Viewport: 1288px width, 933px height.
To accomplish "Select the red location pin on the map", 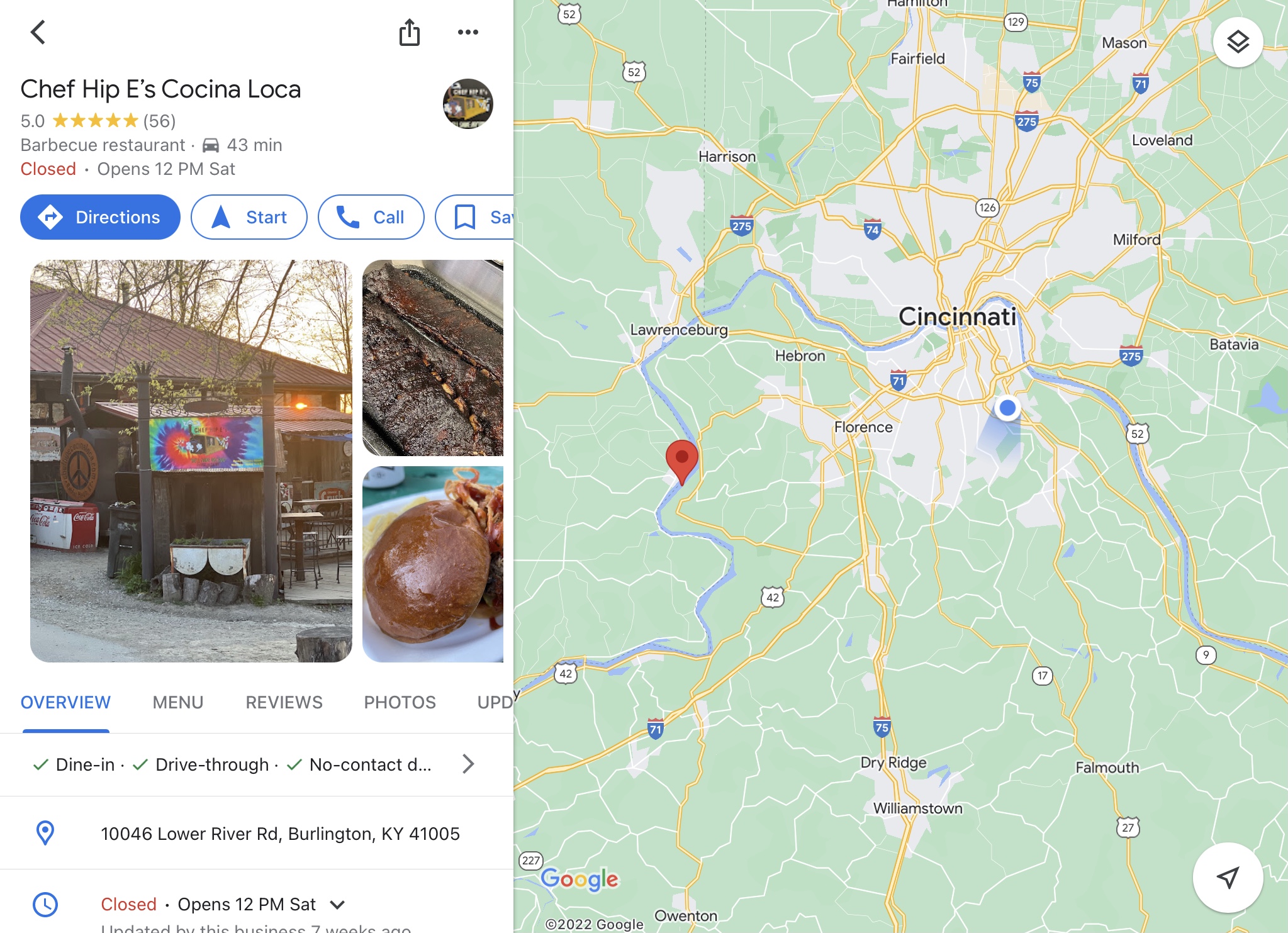I will point(682,462).
